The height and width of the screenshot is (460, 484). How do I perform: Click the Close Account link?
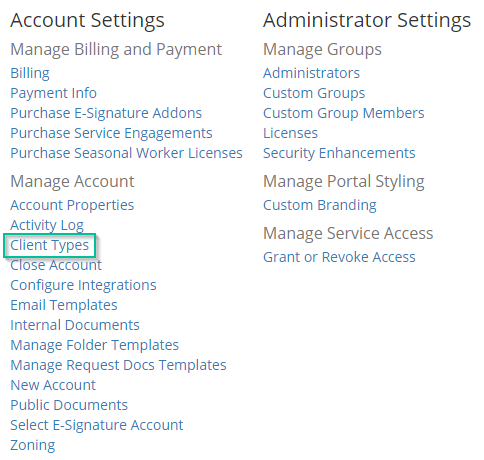tap(56, 265)
